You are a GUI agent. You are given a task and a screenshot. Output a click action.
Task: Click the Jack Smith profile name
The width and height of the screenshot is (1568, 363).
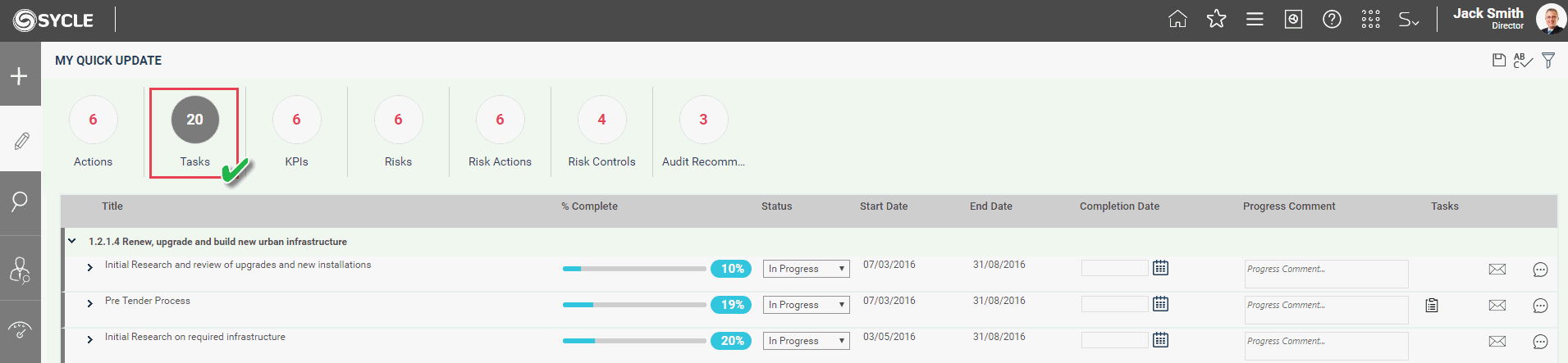[x=1488, y=13]
